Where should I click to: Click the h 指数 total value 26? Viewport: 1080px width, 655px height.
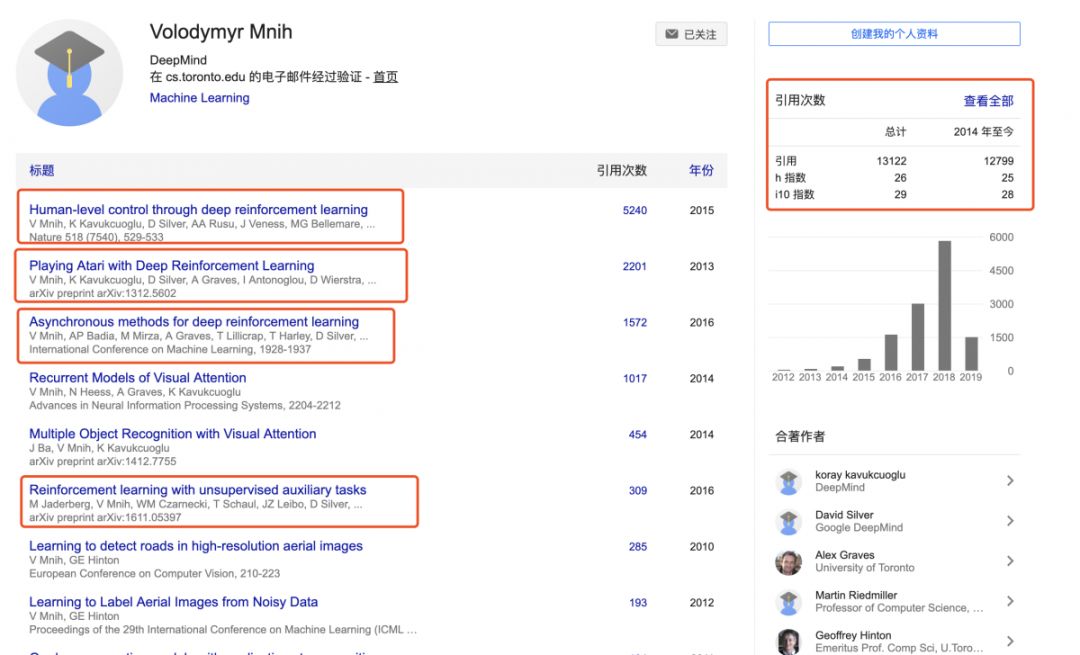click(x=900, y=178)
